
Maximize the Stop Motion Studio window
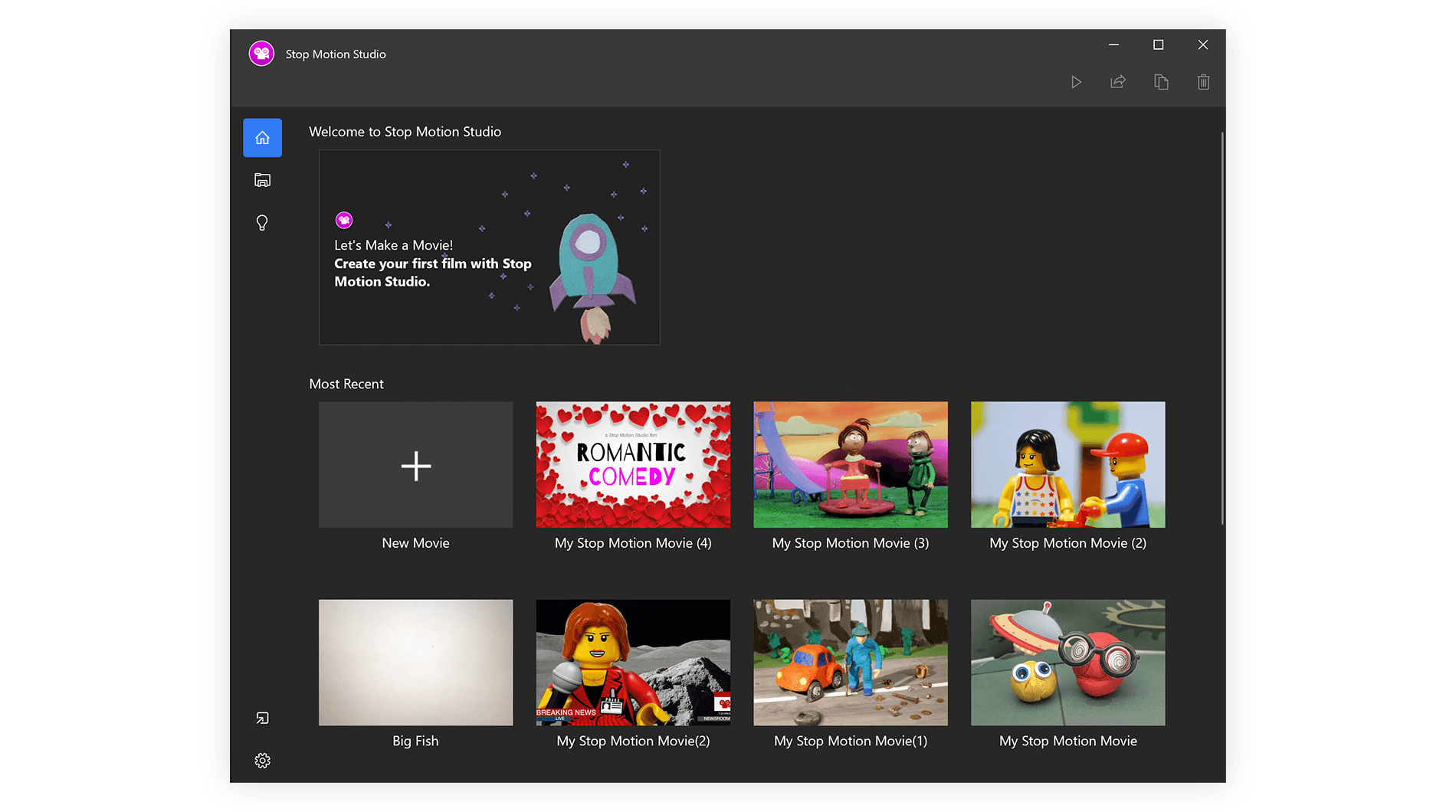[x=1158, y=45]
